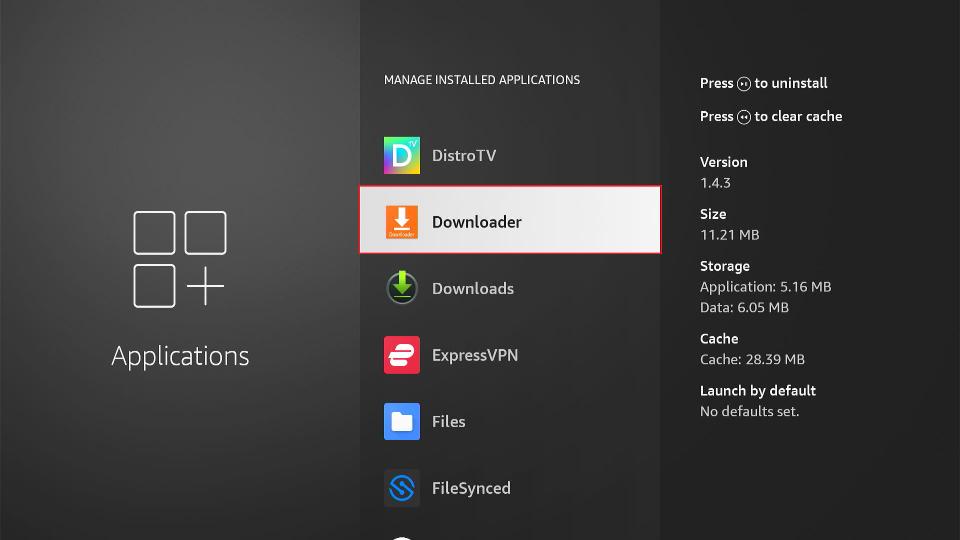Click the Applications title label
This screenshot has width=960, height=540.
(x=180, y=356)
